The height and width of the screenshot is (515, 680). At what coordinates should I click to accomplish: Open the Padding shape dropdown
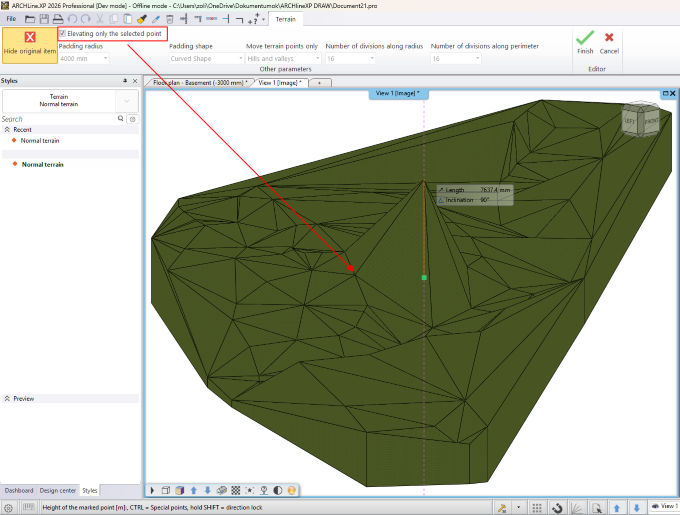241,59
